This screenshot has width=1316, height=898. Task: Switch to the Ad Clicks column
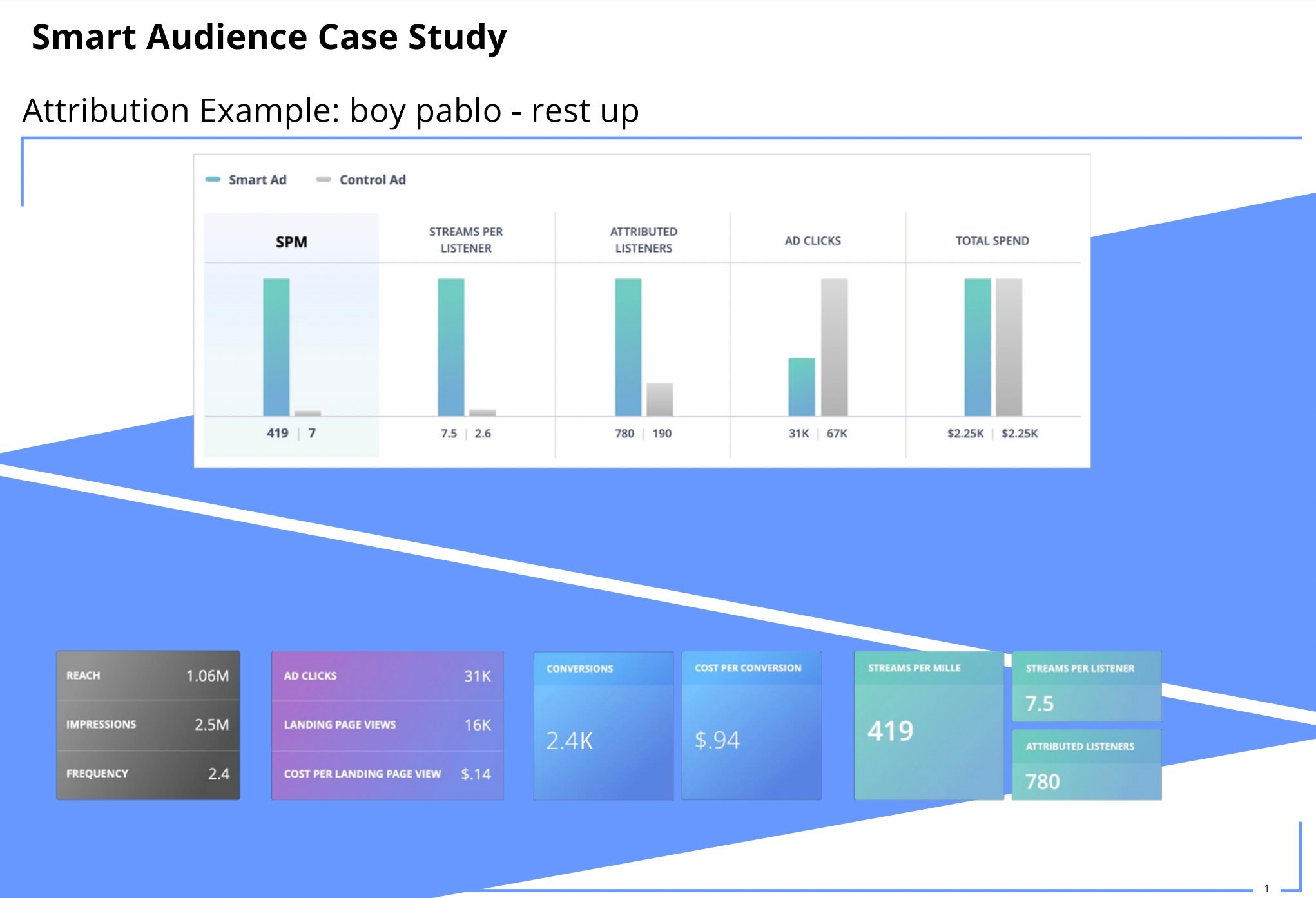coord(812,240)
